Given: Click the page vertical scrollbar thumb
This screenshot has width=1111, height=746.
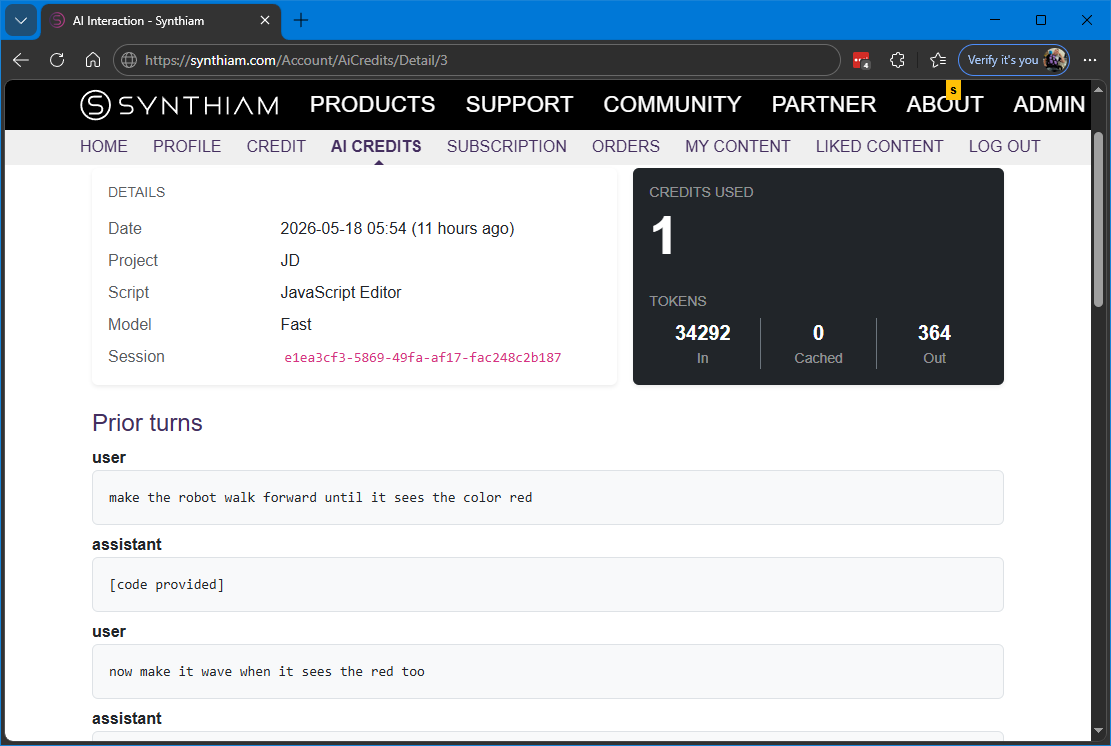Looking at the screenshot, I should (1098, 220).
